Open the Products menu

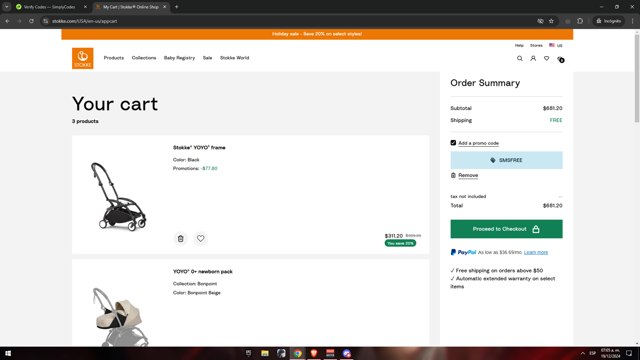[x=113, y=58]
